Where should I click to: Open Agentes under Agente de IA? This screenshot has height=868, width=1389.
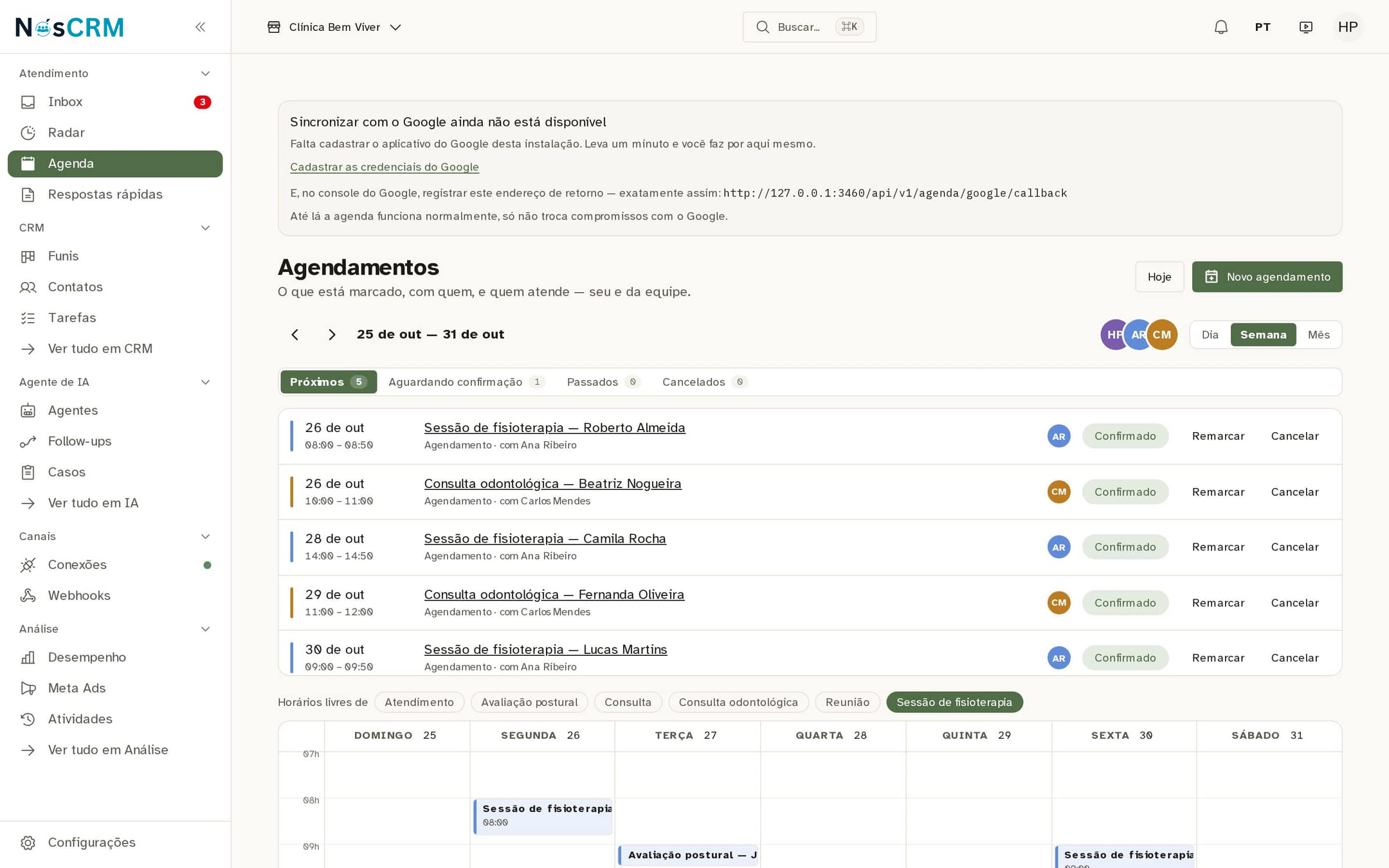(115, 410)
